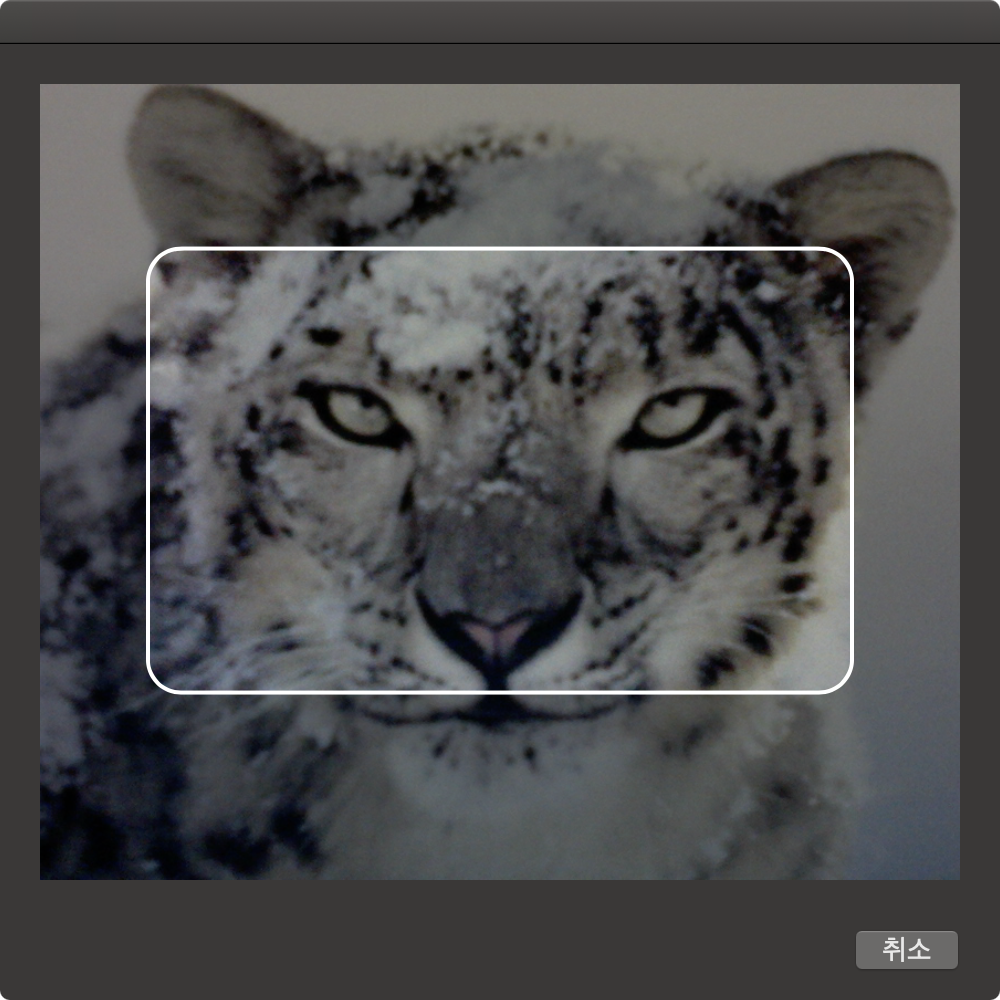Click inside the white rounded scan frame
Viewport: 1000px width, 1000px height.
point(500,470)
